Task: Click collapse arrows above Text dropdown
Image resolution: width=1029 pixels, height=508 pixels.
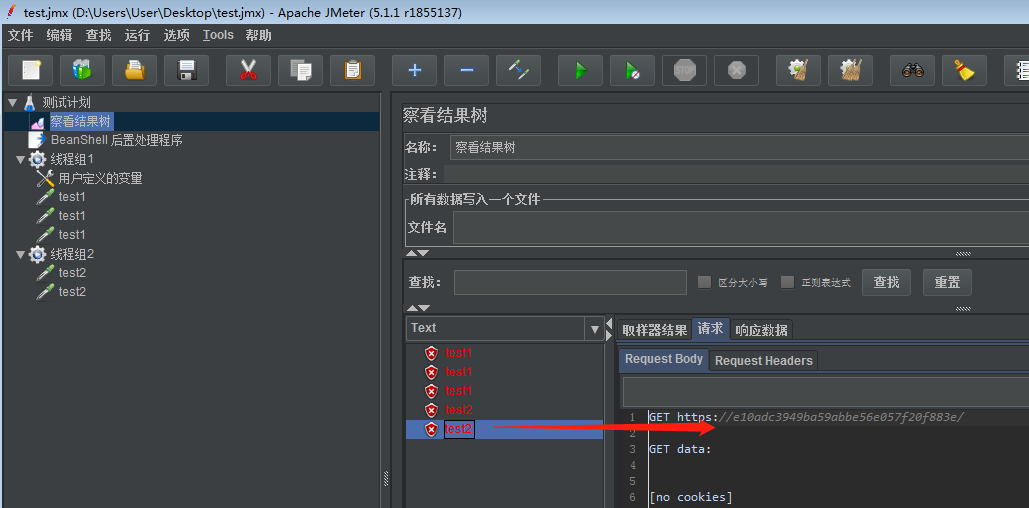Action: point(417,308)
